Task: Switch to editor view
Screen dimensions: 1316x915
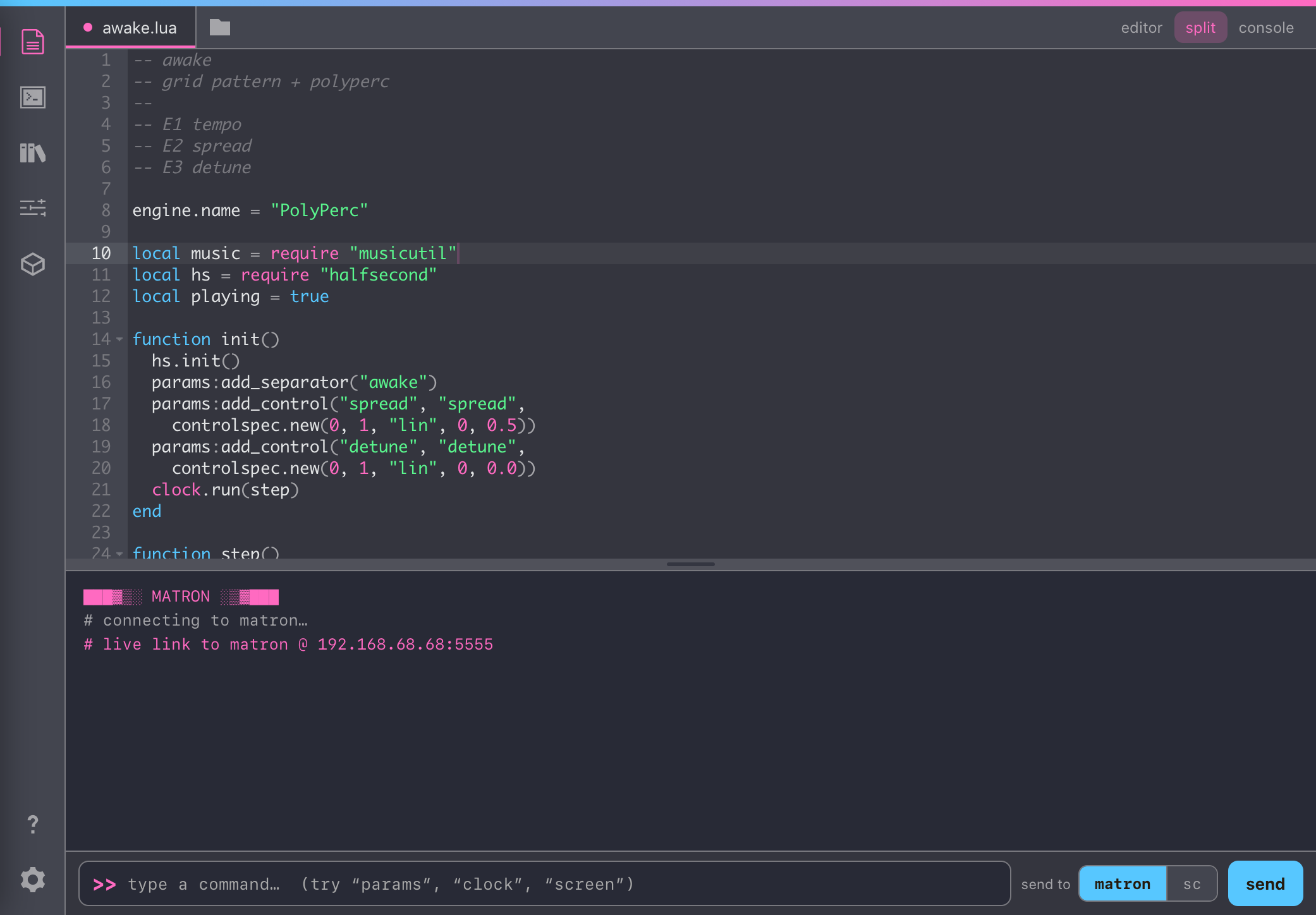Action: [1142, 28]
